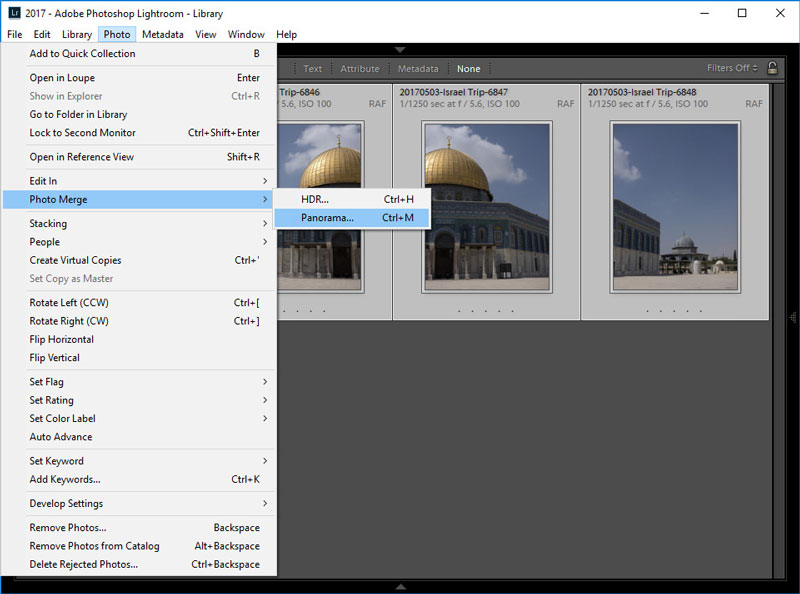800x594 pixels.
Task: Toggle Auto Advance in Photo menu
Action: 61,436
